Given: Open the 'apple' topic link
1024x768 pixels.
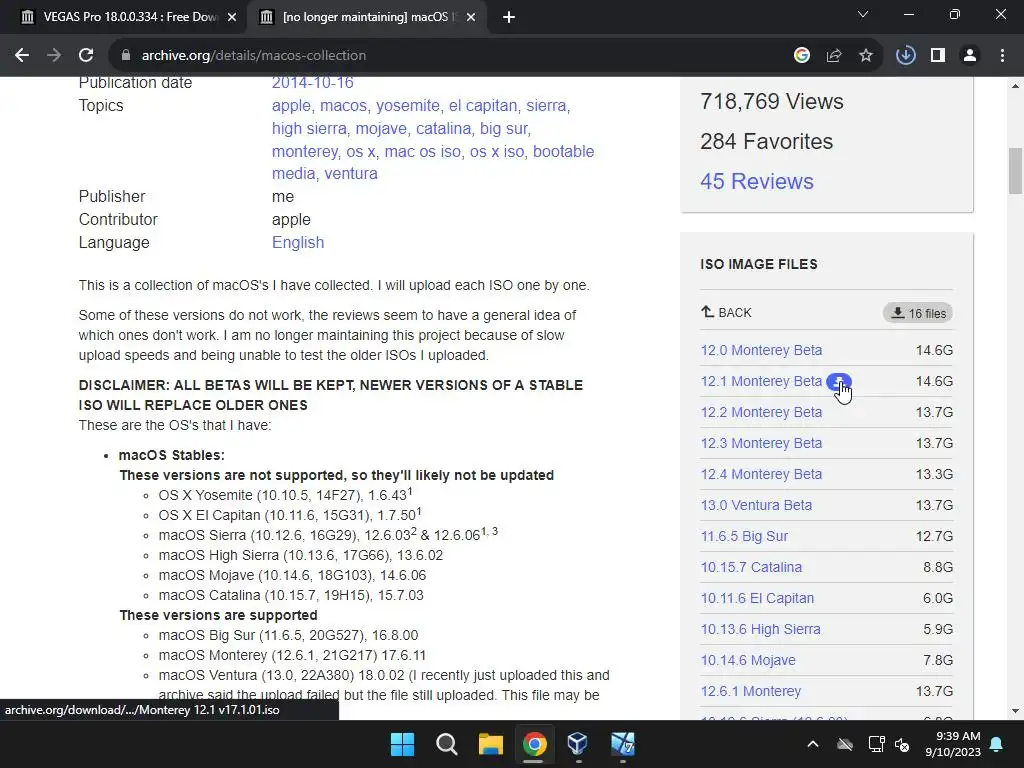Looking at the screenshot, I should pos(291,106).
